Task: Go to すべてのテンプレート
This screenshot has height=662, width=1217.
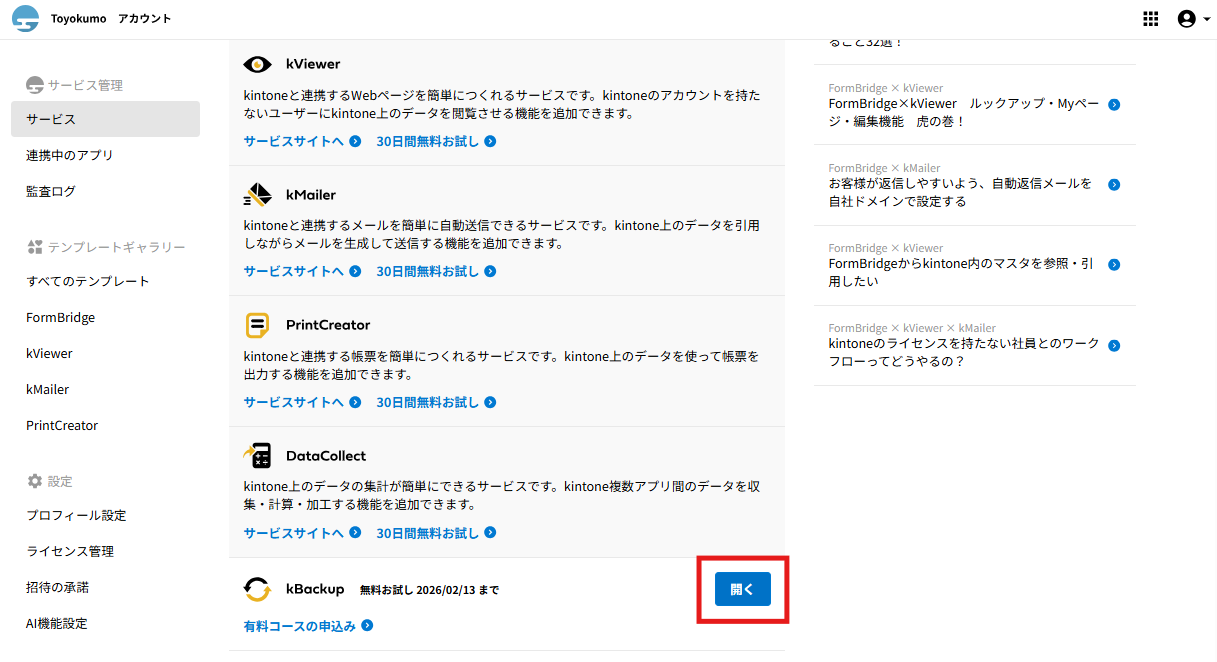Action: tap(88, 281)
